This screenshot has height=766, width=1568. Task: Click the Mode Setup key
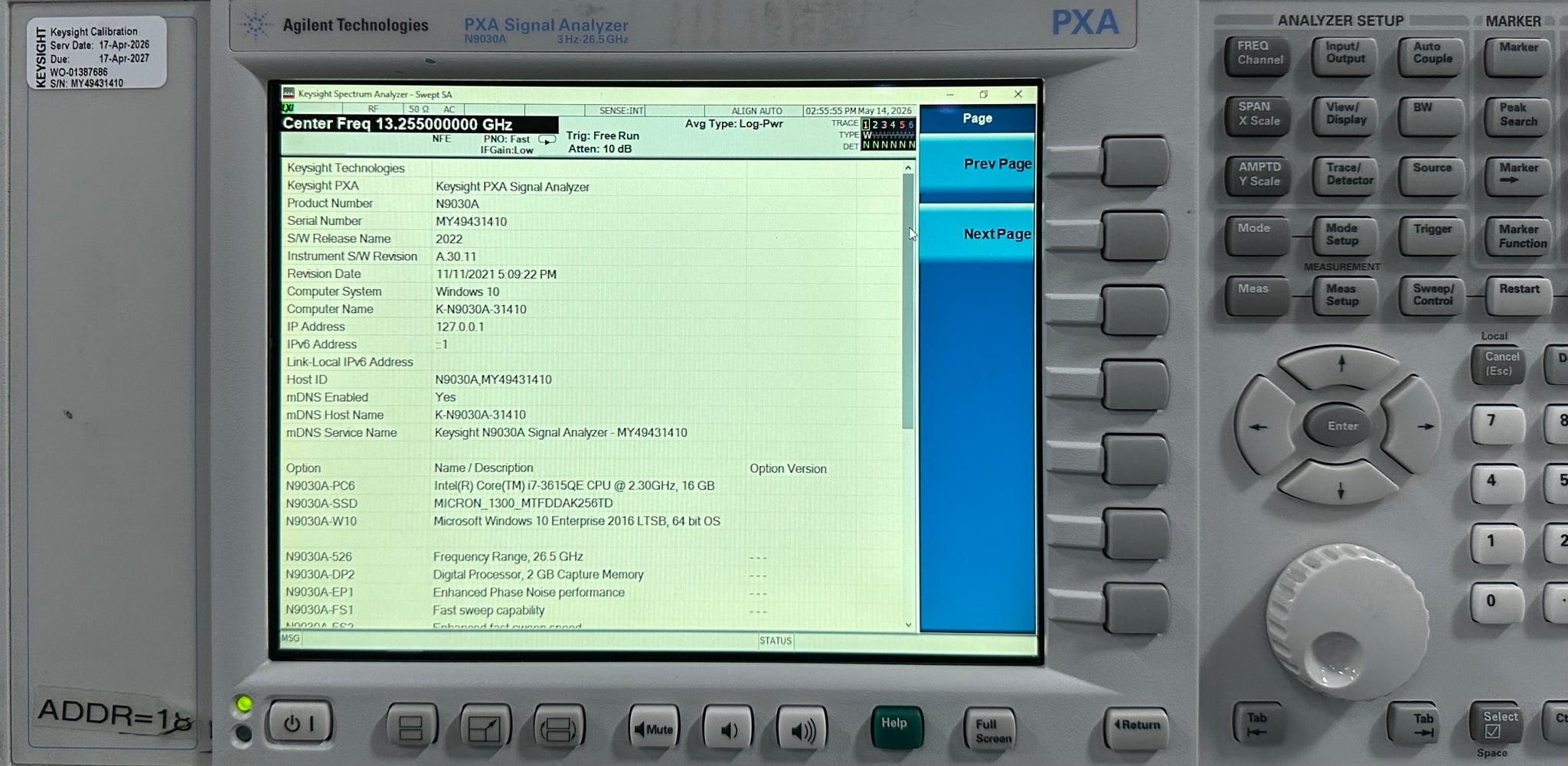pyautogui.click(x=1344, y=236)
